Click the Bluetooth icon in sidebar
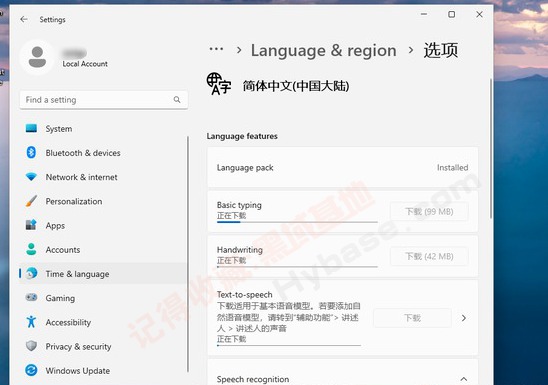548x385 pixels. [31, 152]
